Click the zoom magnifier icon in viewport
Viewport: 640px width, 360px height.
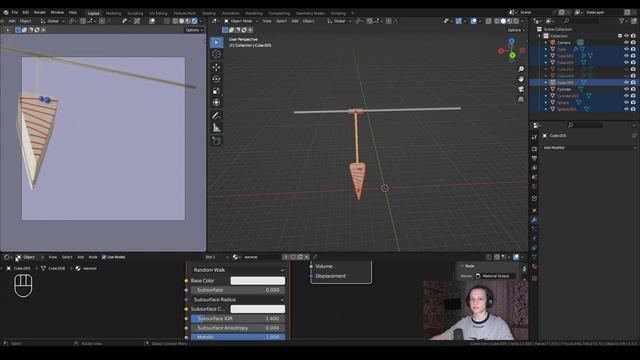(x=521, y=69)
